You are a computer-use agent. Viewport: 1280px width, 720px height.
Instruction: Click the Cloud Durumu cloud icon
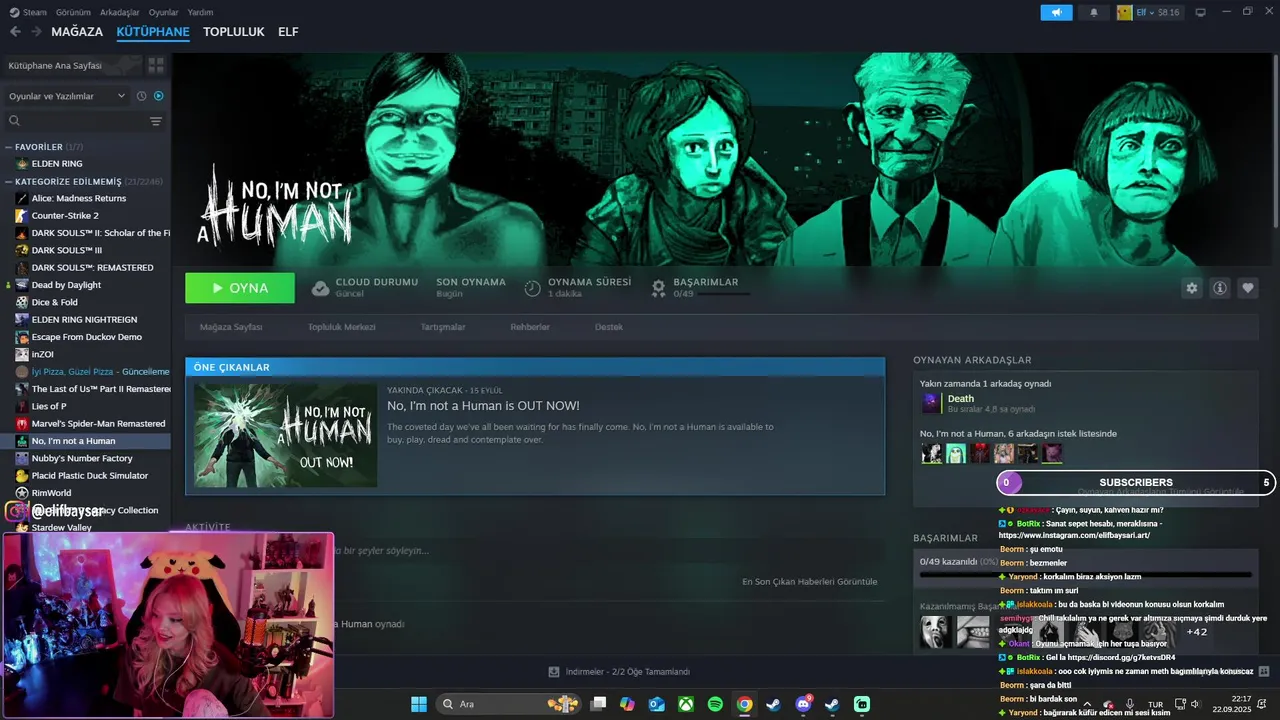(320, 288)
